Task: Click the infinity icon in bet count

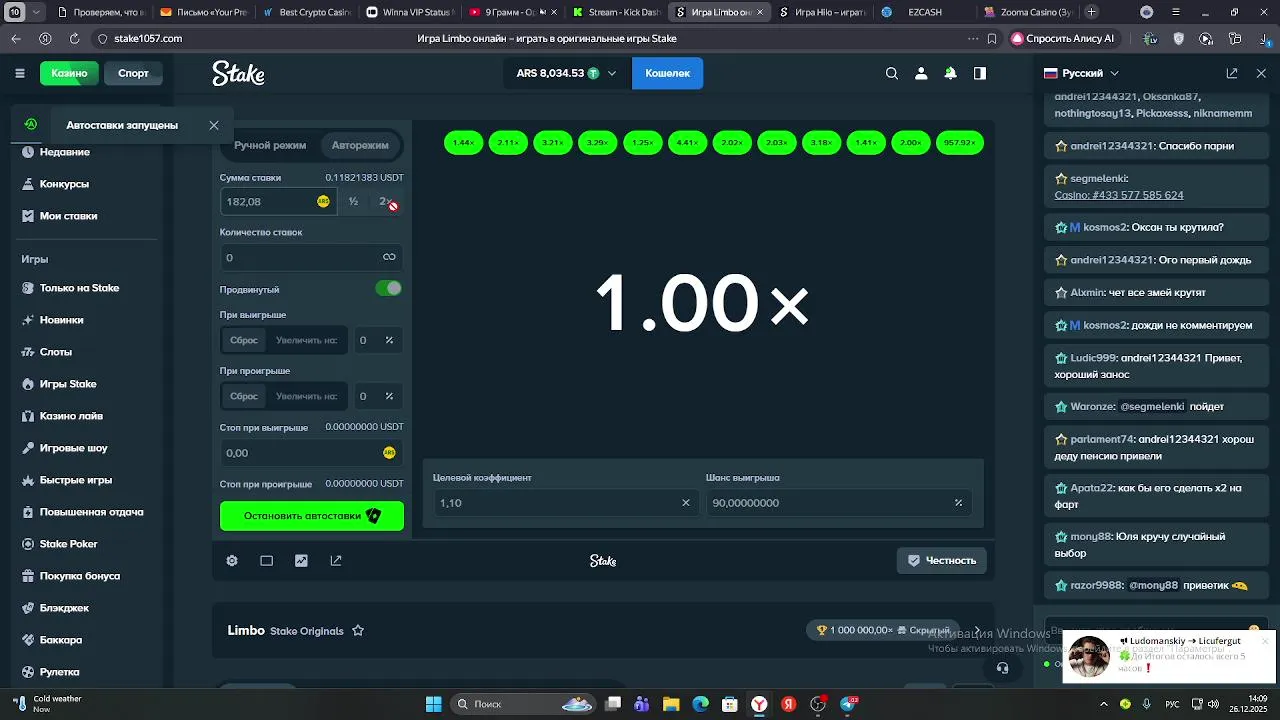Action: pyautogui.click(x=389, y=257)
